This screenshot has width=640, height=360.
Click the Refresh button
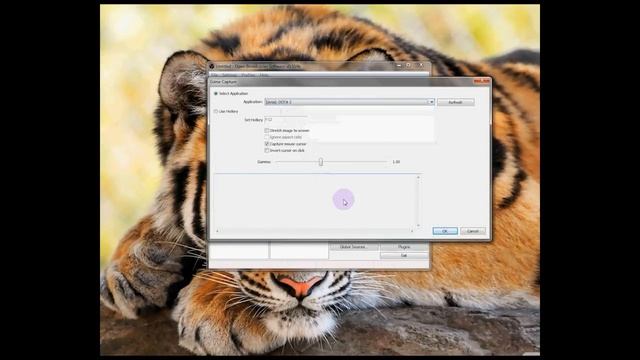click(456, 102)
